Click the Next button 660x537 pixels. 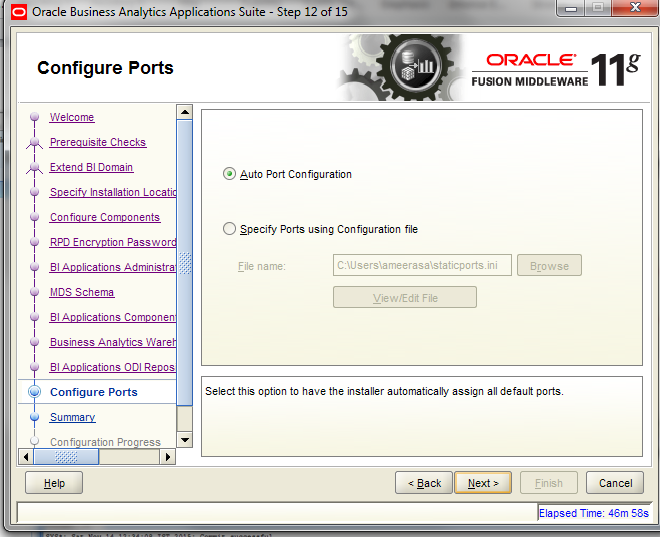coord(483,483)
